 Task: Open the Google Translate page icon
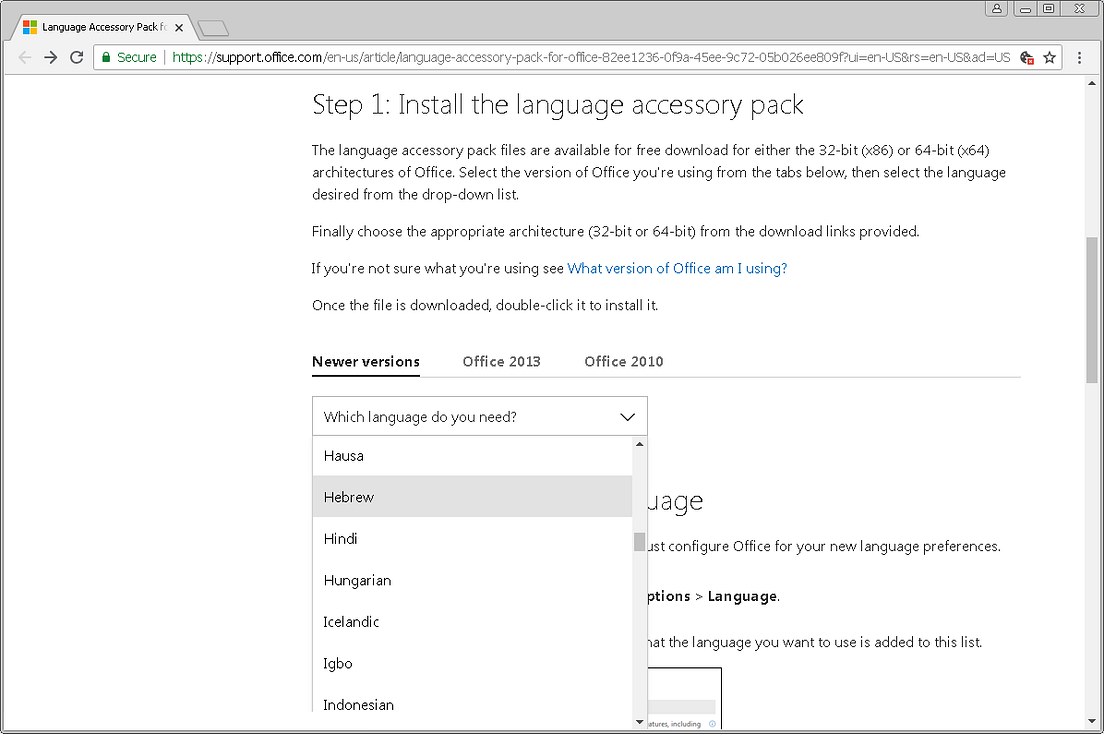point(1026,58)
